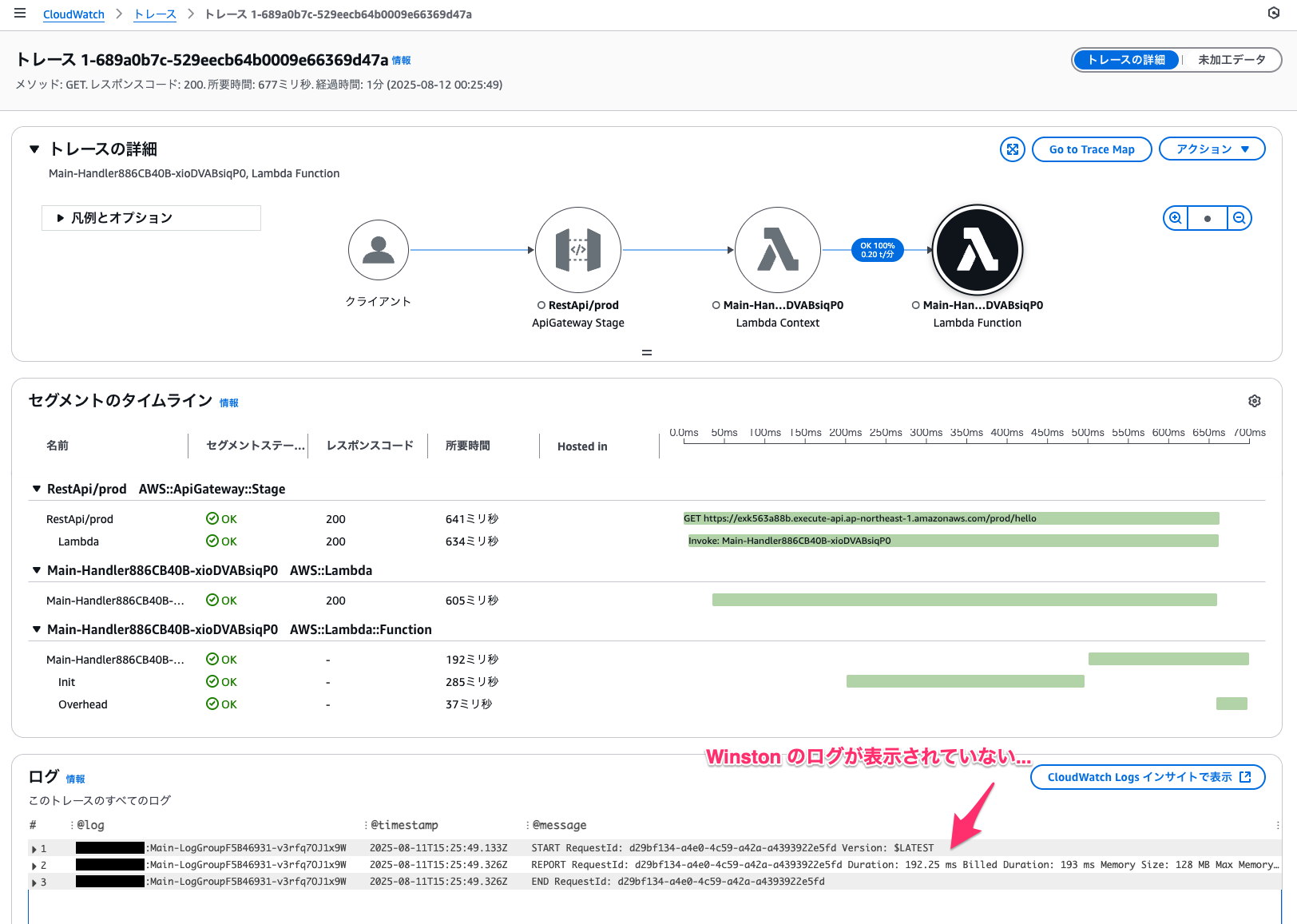
Task: Switch to 未加工データ view toggle
Action: (1232, 60)
